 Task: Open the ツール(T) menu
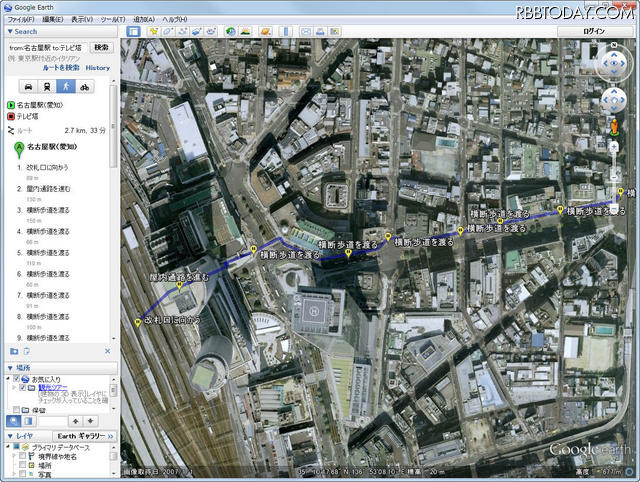click(113, 19)
